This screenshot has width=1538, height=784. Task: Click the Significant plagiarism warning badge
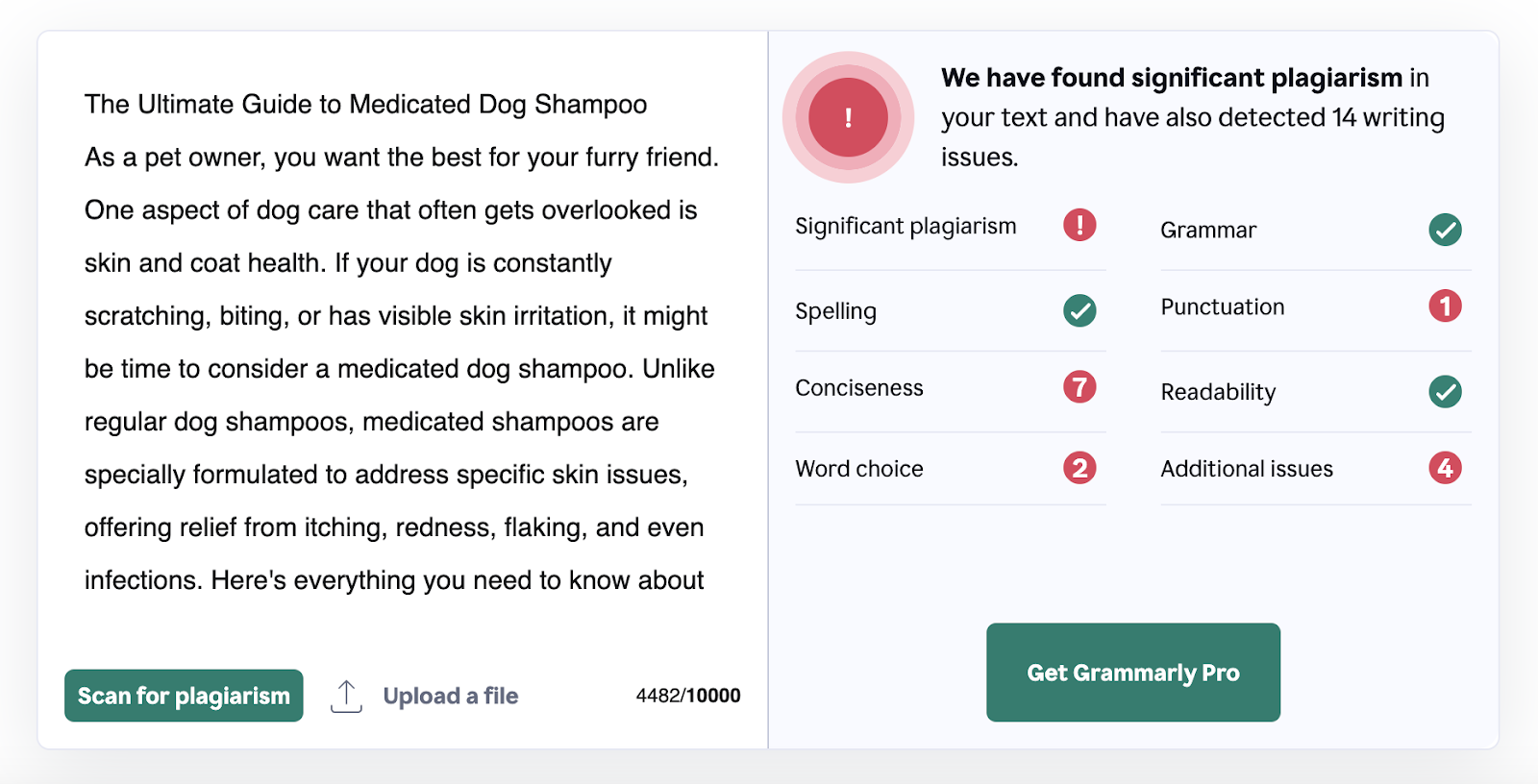click(1080, 225)
